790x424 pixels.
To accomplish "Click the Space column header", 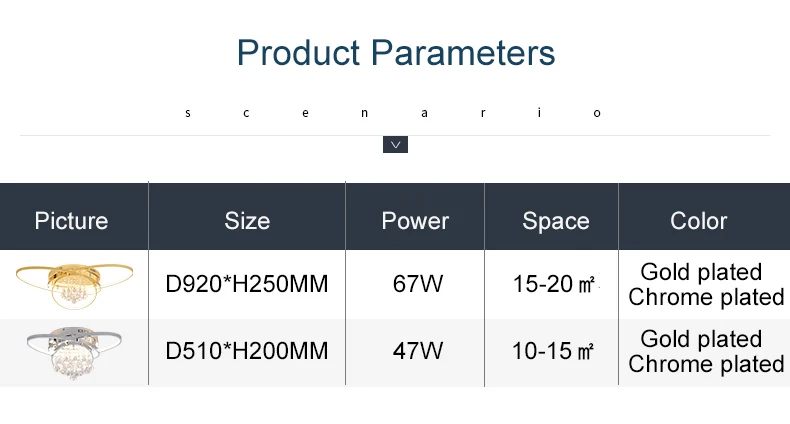I will click(556, 221).
